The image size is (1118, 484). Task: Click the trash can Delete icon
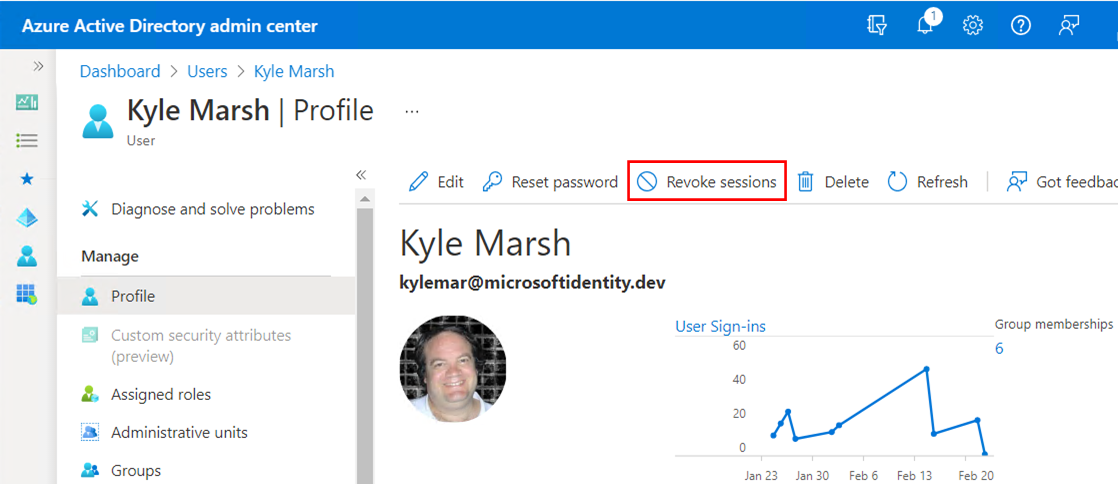pyautogui.click(x=806, y=182)
